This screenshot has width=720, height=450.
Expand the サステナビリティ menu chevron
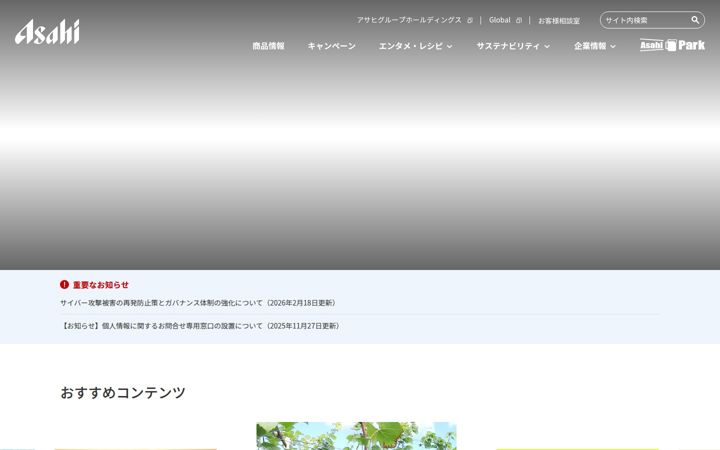coord(547,46)
